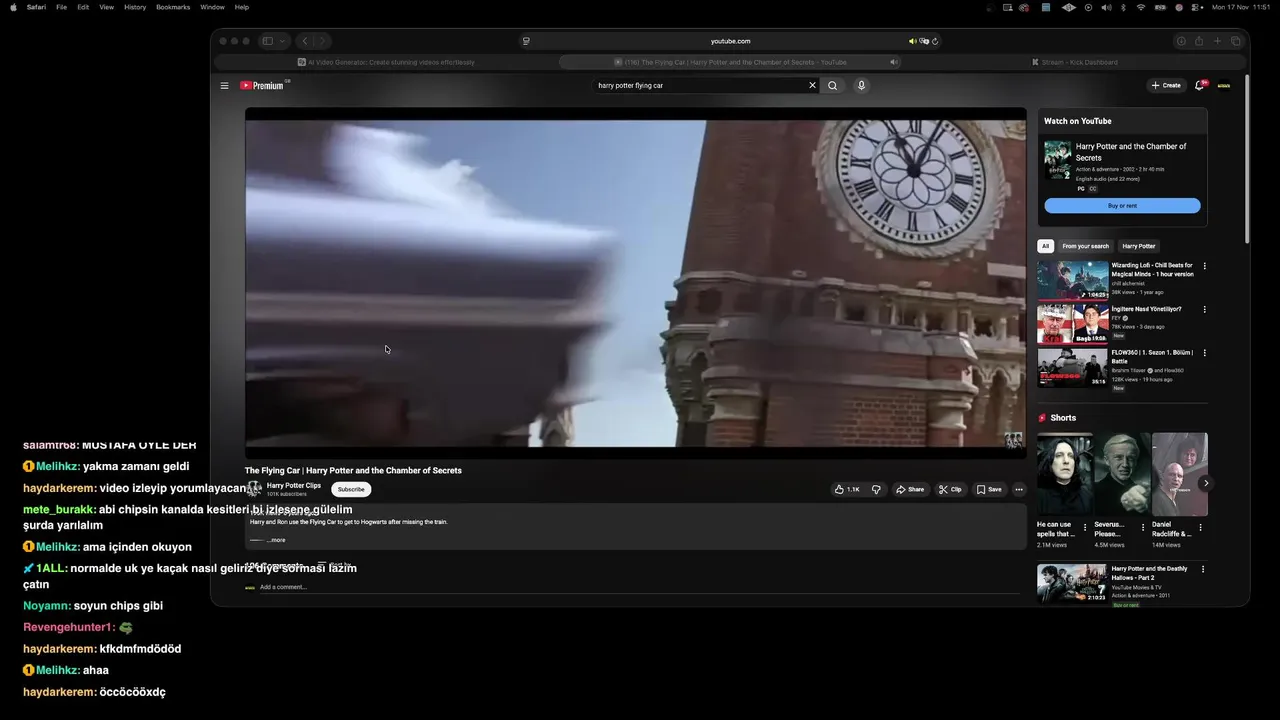Mute tab audio in the address bar

(x=912, y=41)
